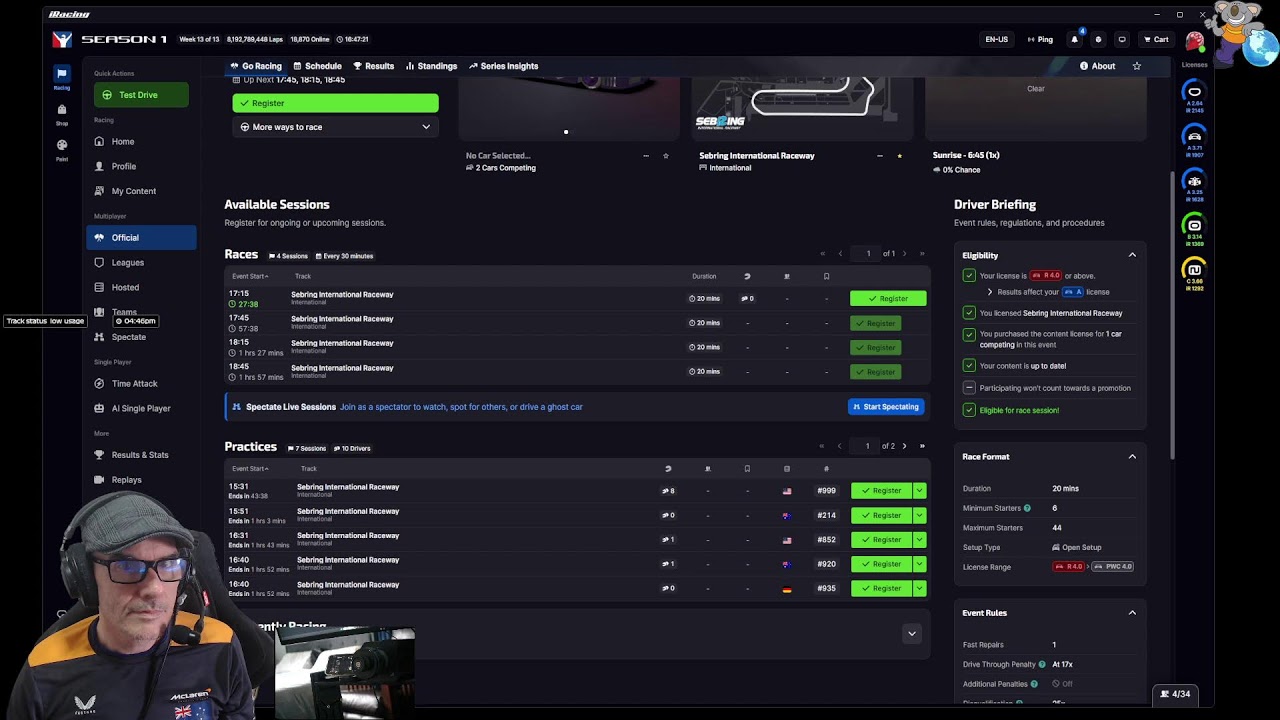This screenshot has height=720, width=1280.
Task: Open the Racing section in the left rail
Action: (62, 77)
